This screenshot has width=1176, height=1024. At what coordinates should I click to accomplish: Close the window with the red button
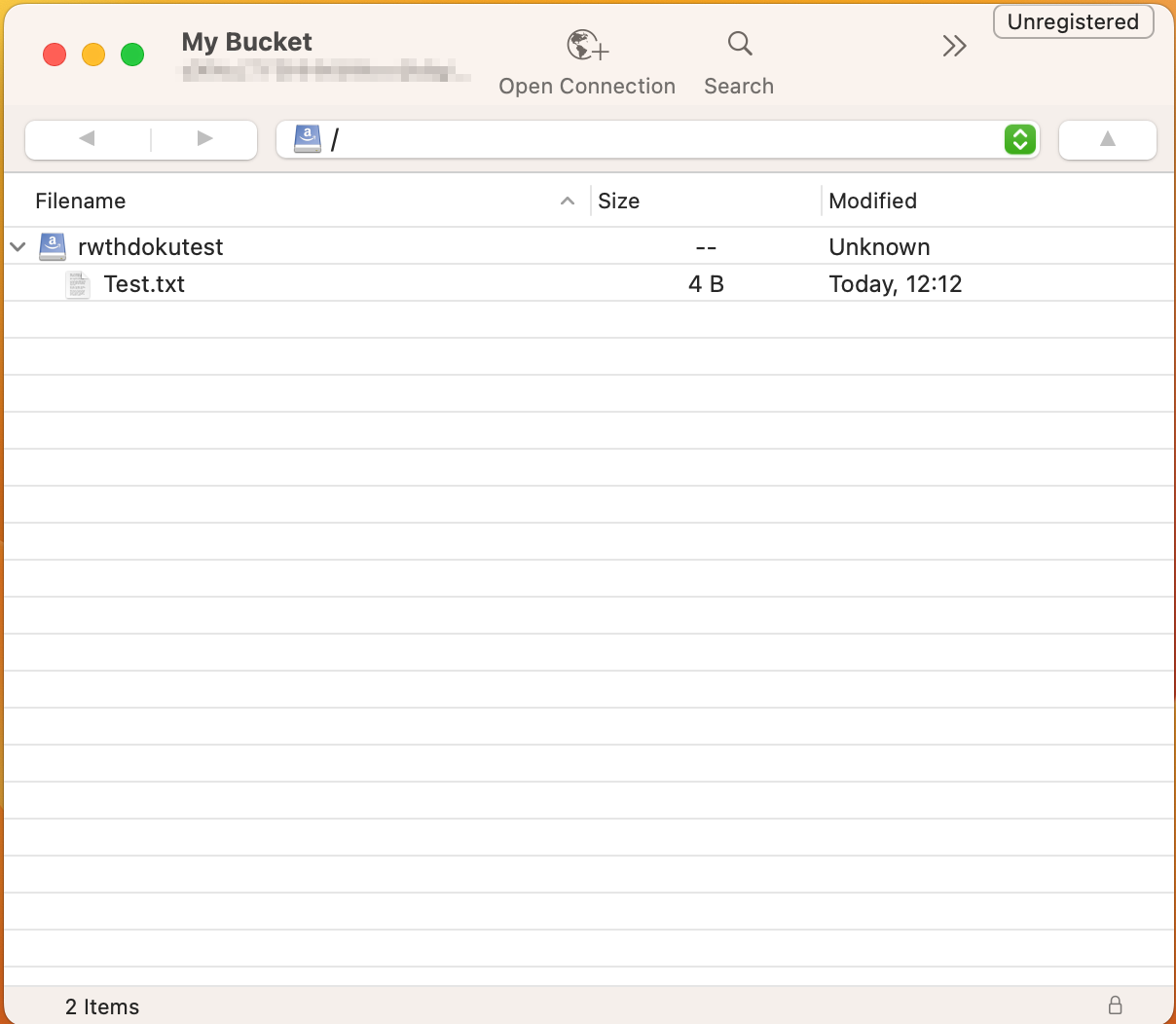pos(55,55)
